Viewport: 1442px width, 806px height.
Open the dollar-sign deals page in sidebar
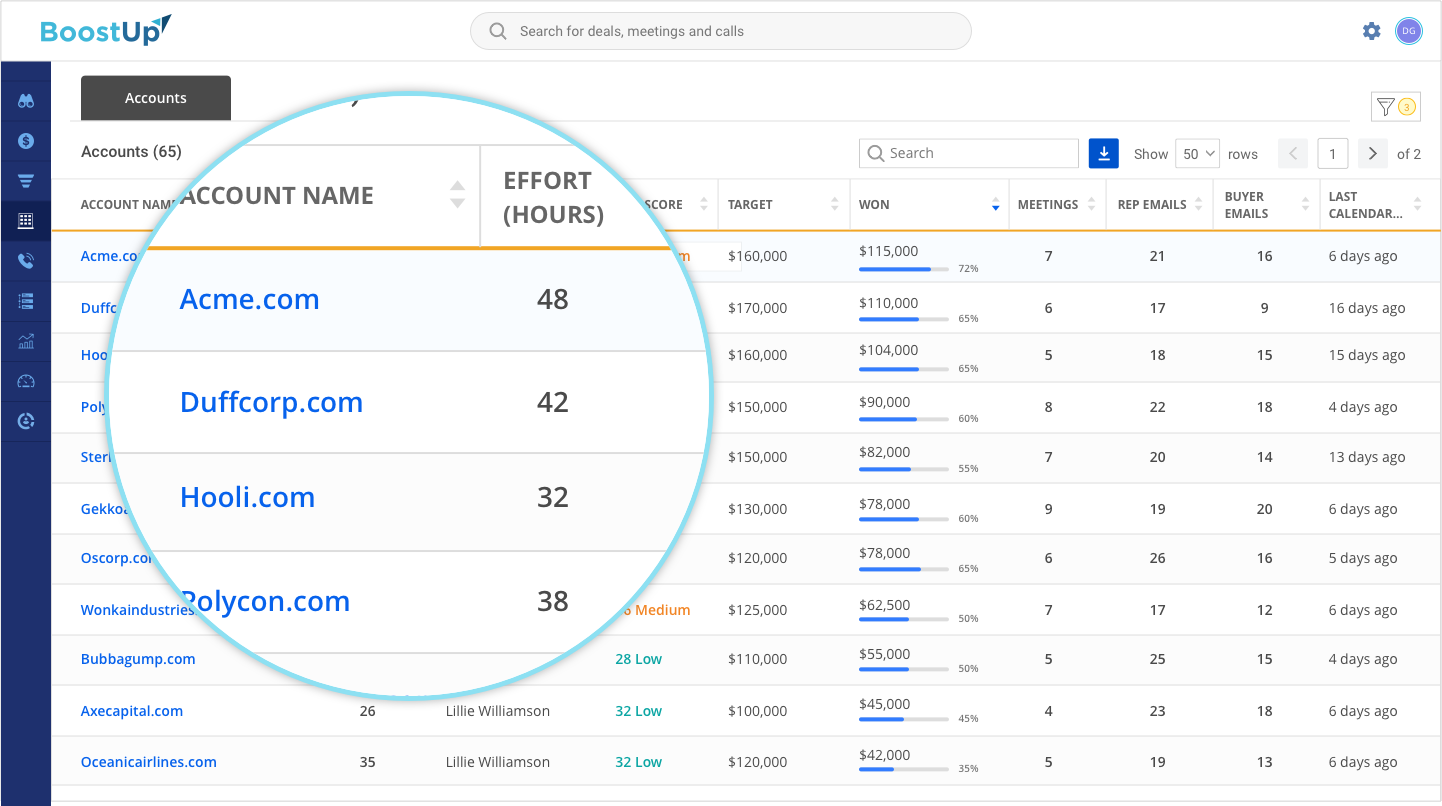coord(26,141)
